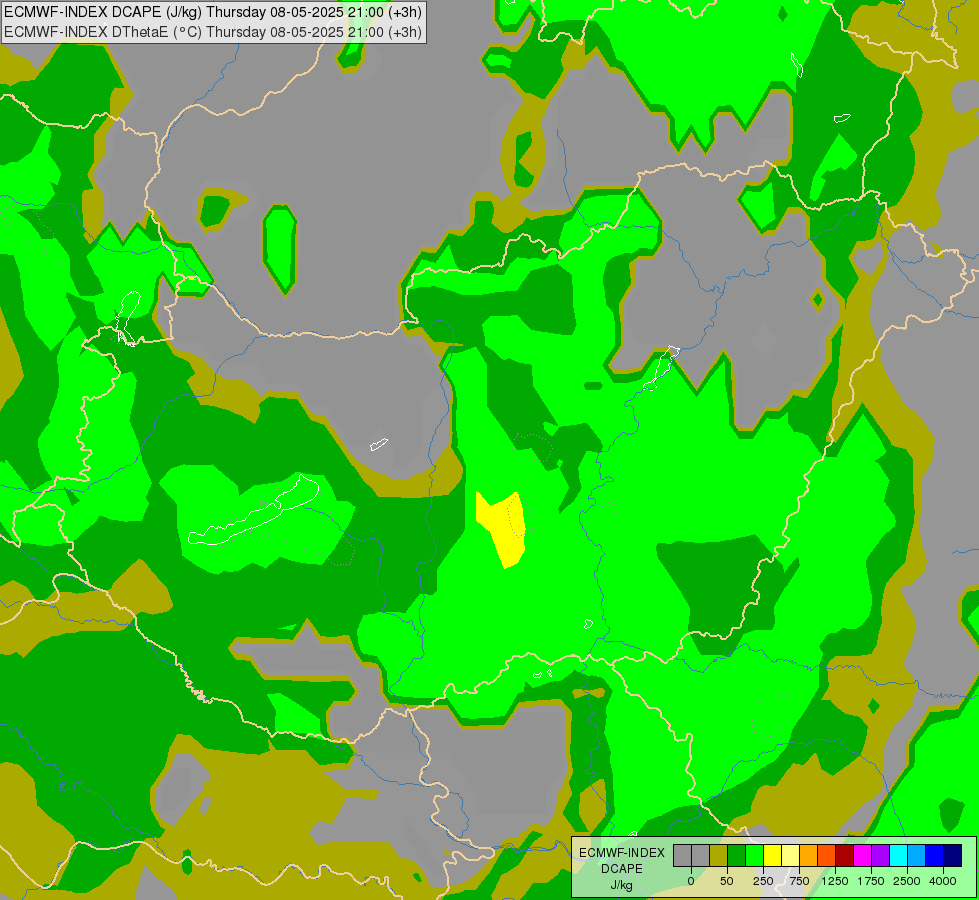Click the DCAPE label in legend
Viewport: 979px width, 900px height.
(x=622, y=869)
